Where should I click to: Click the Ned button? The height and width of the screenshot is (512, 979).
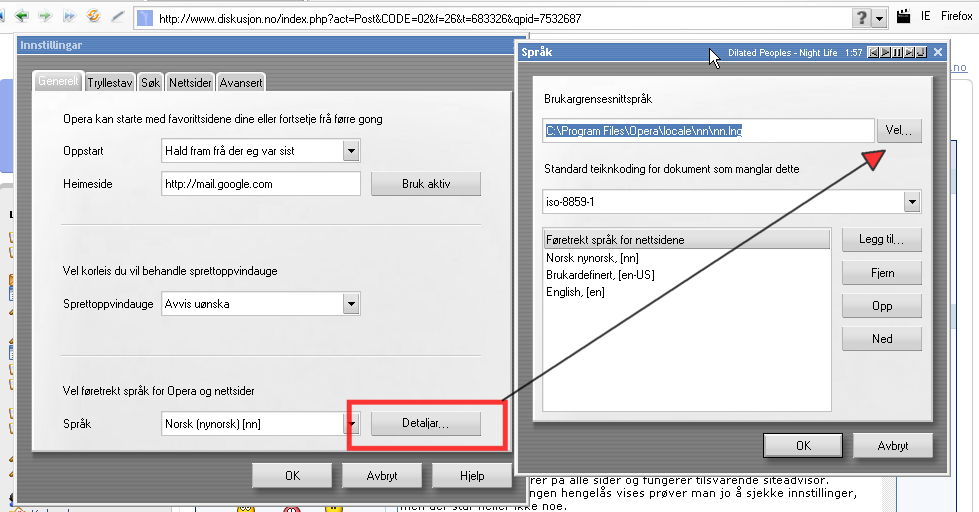click(x=882, y=339)
